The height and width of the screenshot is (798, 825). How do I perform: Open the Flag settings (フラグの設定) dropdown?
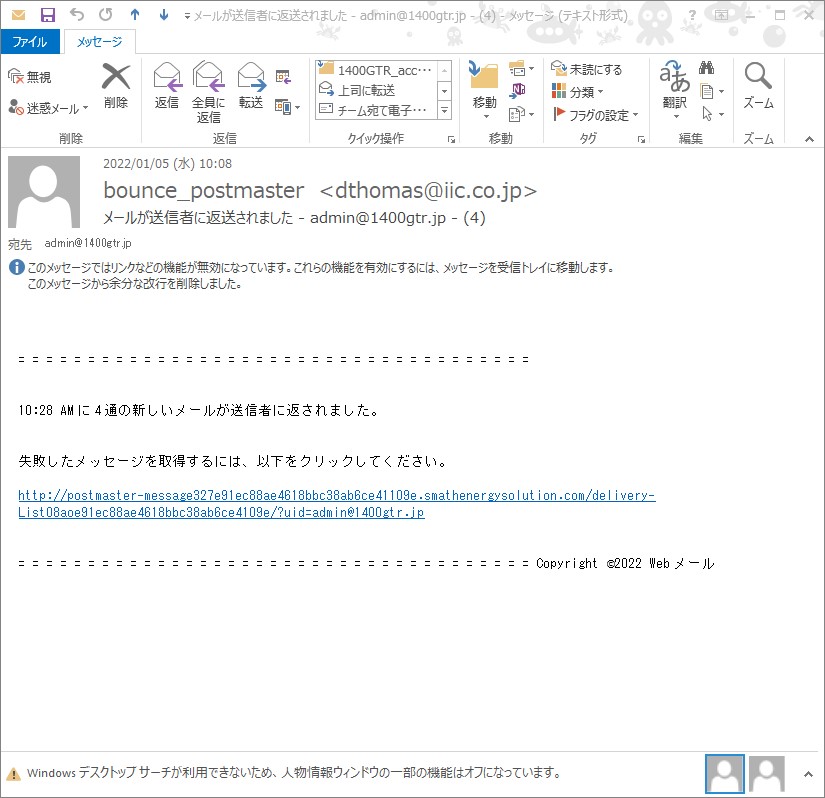point(596,115)
